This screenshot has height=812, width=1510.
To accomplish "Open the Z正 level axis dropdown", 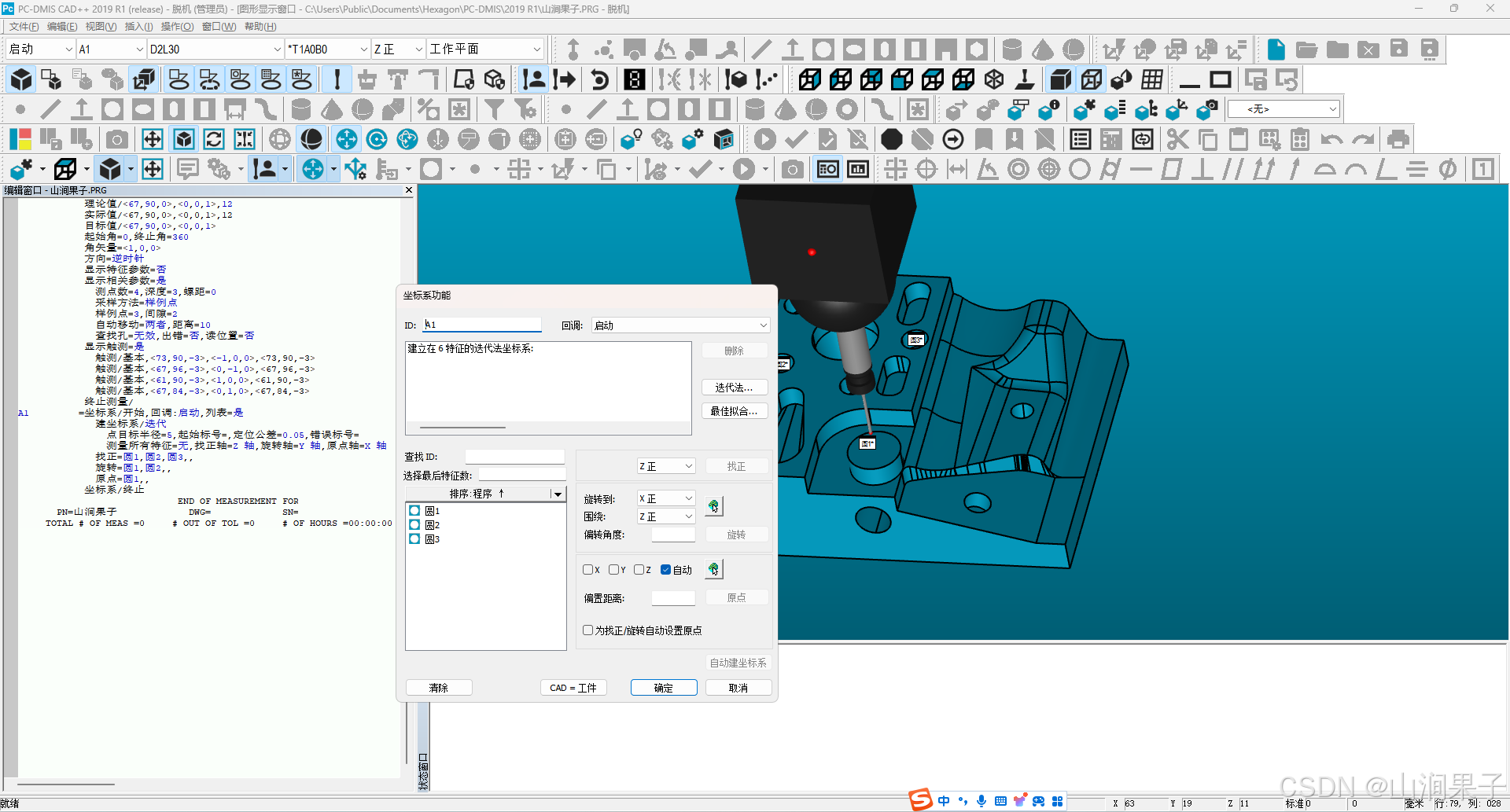I will coord(666,466).
